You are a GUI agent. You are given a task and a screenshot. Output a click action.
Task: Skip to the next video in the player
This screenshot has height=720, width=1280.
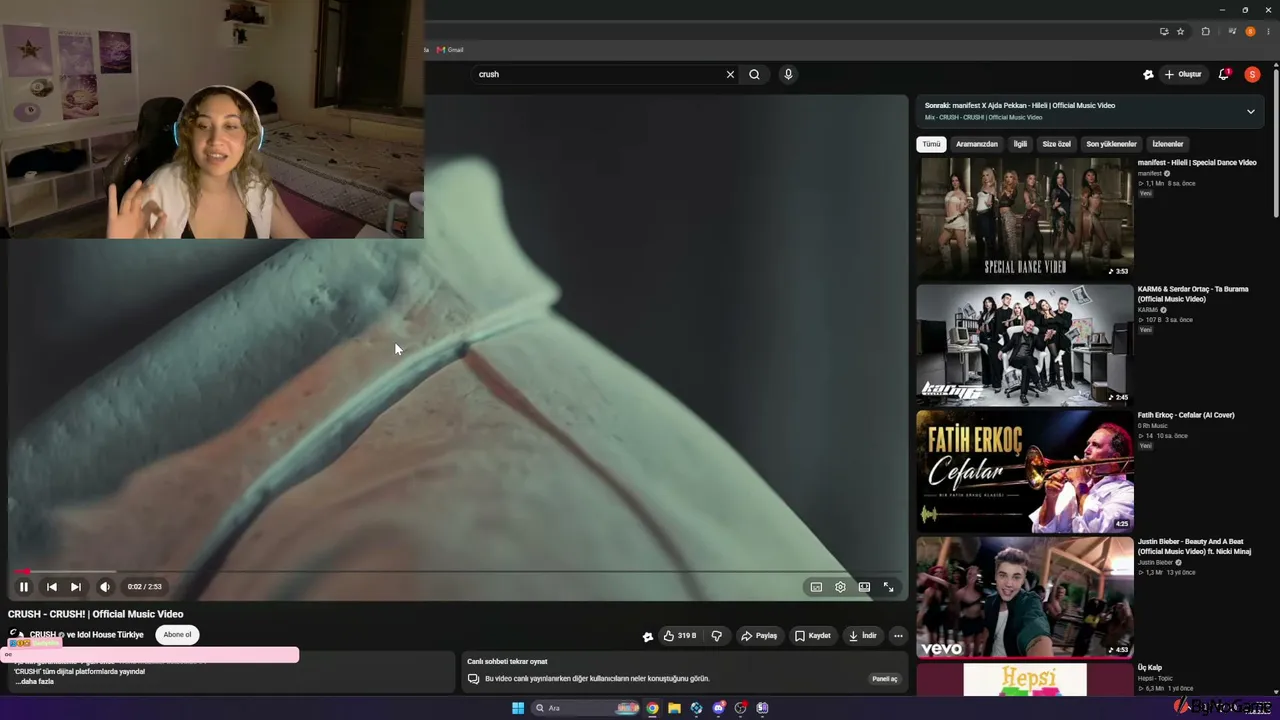[76, 587]
